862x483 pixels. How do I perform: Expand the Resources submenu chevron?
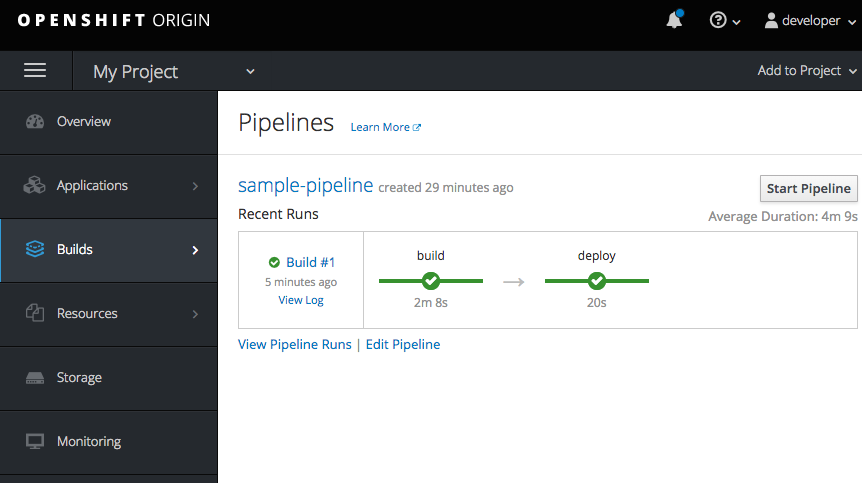[195, 314]
